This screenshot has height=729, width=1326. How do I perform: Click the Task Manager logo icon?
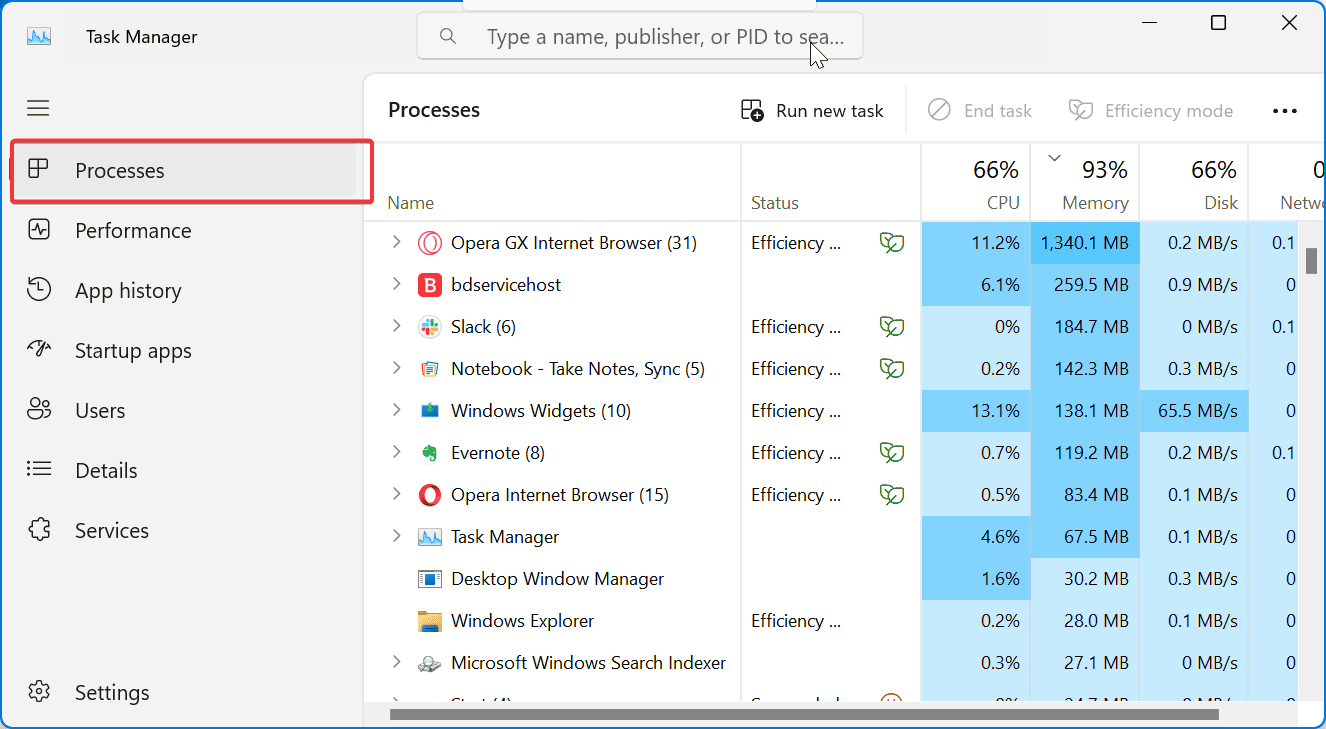38,35
